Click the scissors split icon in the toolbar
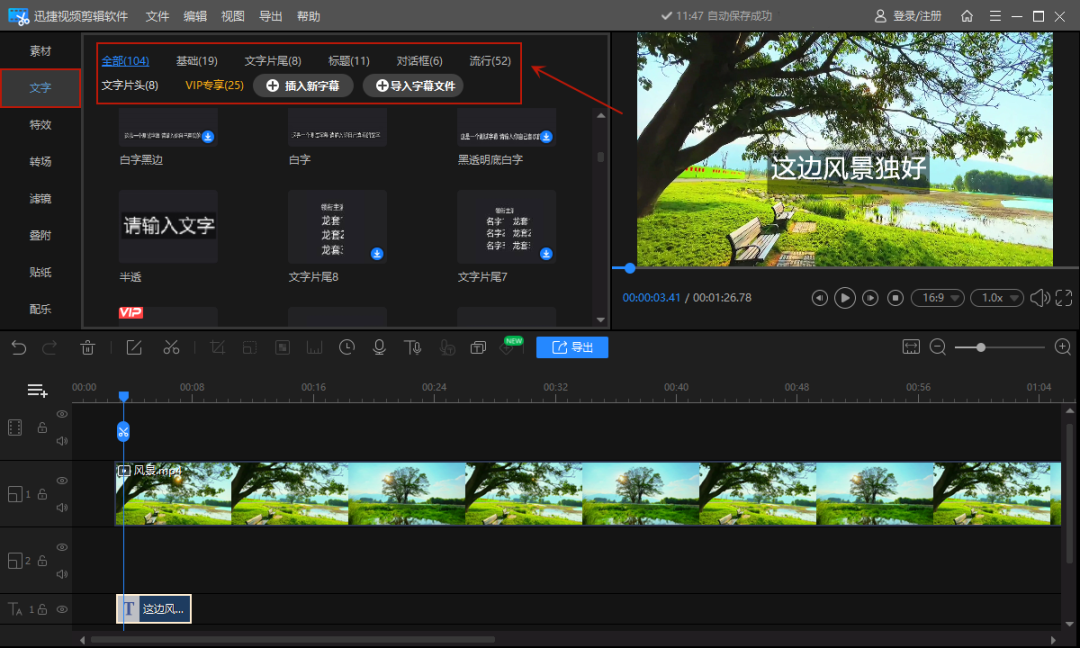 tap(171, 347)
